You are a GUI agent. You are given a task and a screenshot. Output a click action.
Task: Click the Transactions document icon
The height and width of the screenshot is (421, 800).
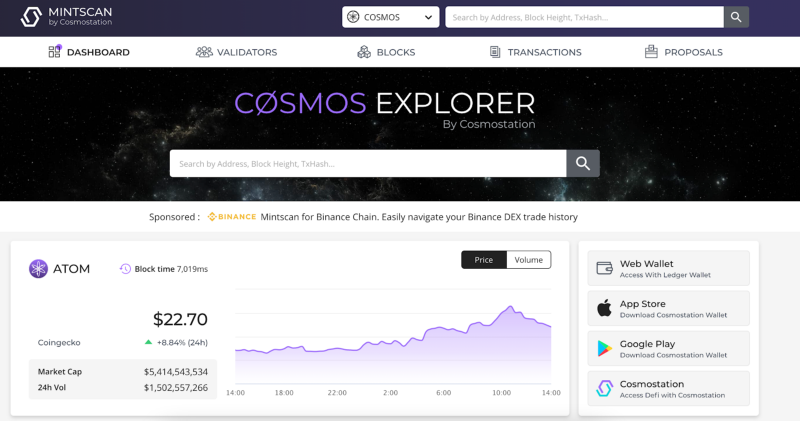495,52
